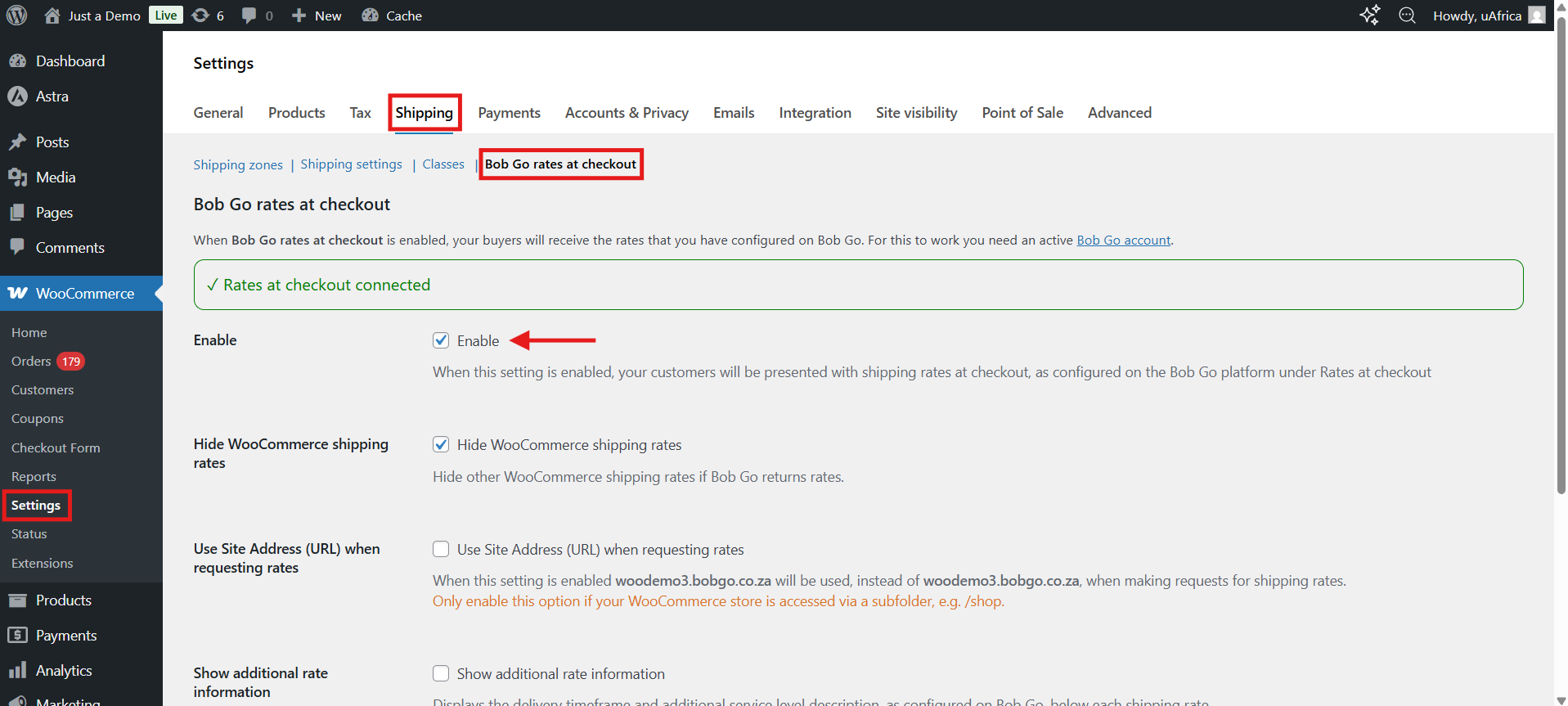Click the search magnifier icon in admin bar
Screen dimensions: 1568x706
(x=1407, y=16)
